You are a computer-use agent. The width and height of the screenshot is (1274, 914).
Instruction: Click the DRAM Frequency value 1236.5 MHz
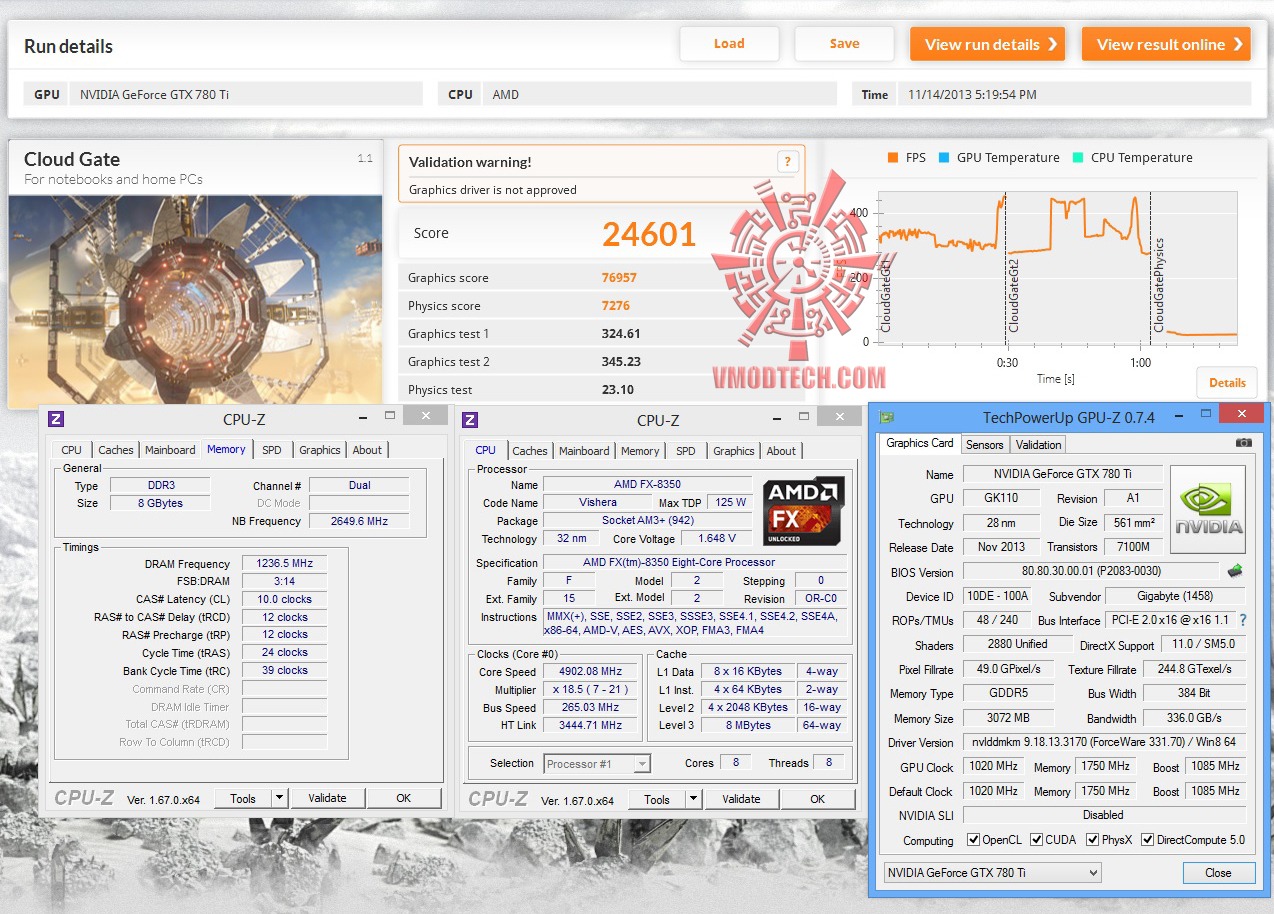[x=284, y=563]
